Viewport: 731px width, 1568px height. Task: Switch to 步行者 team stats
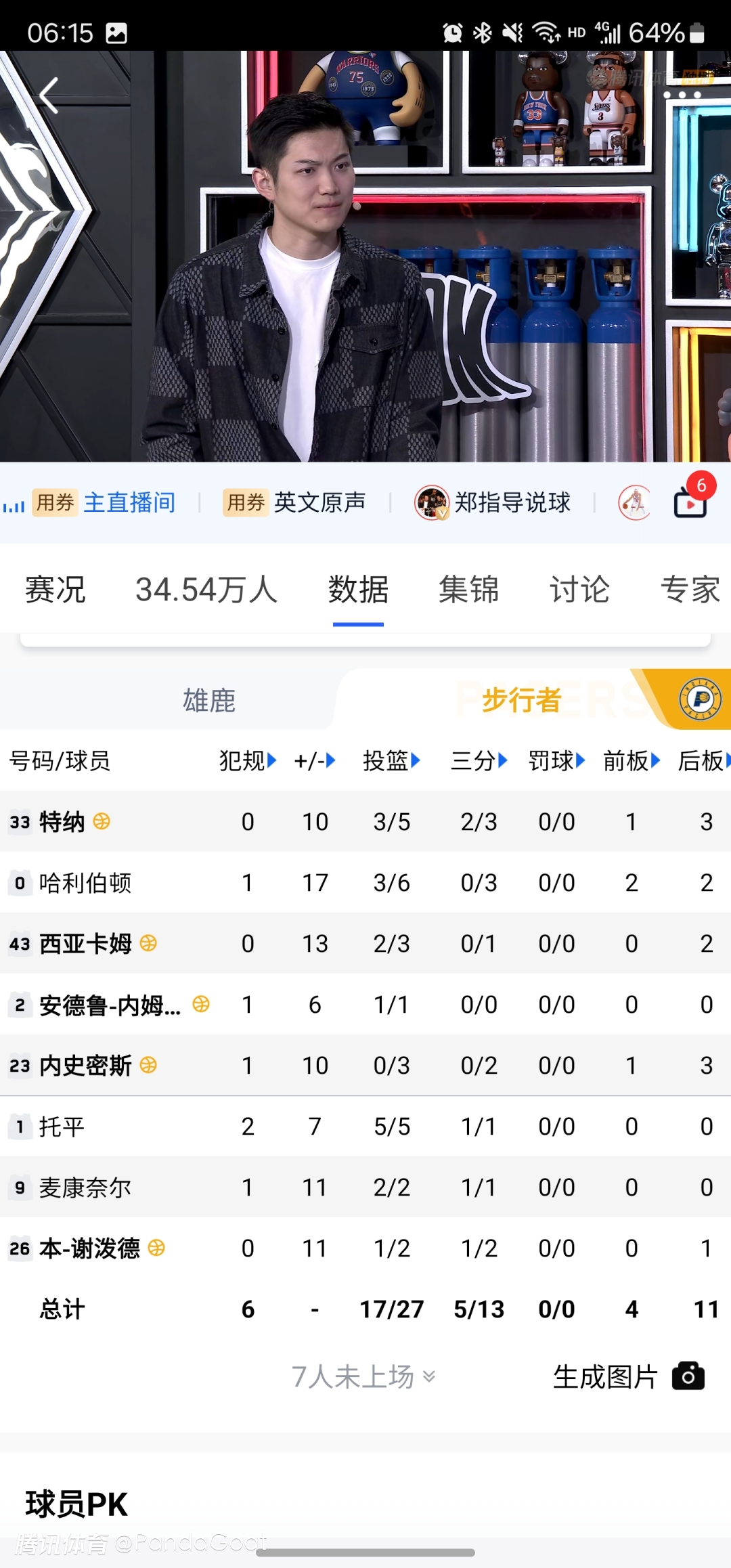[521, 700]
